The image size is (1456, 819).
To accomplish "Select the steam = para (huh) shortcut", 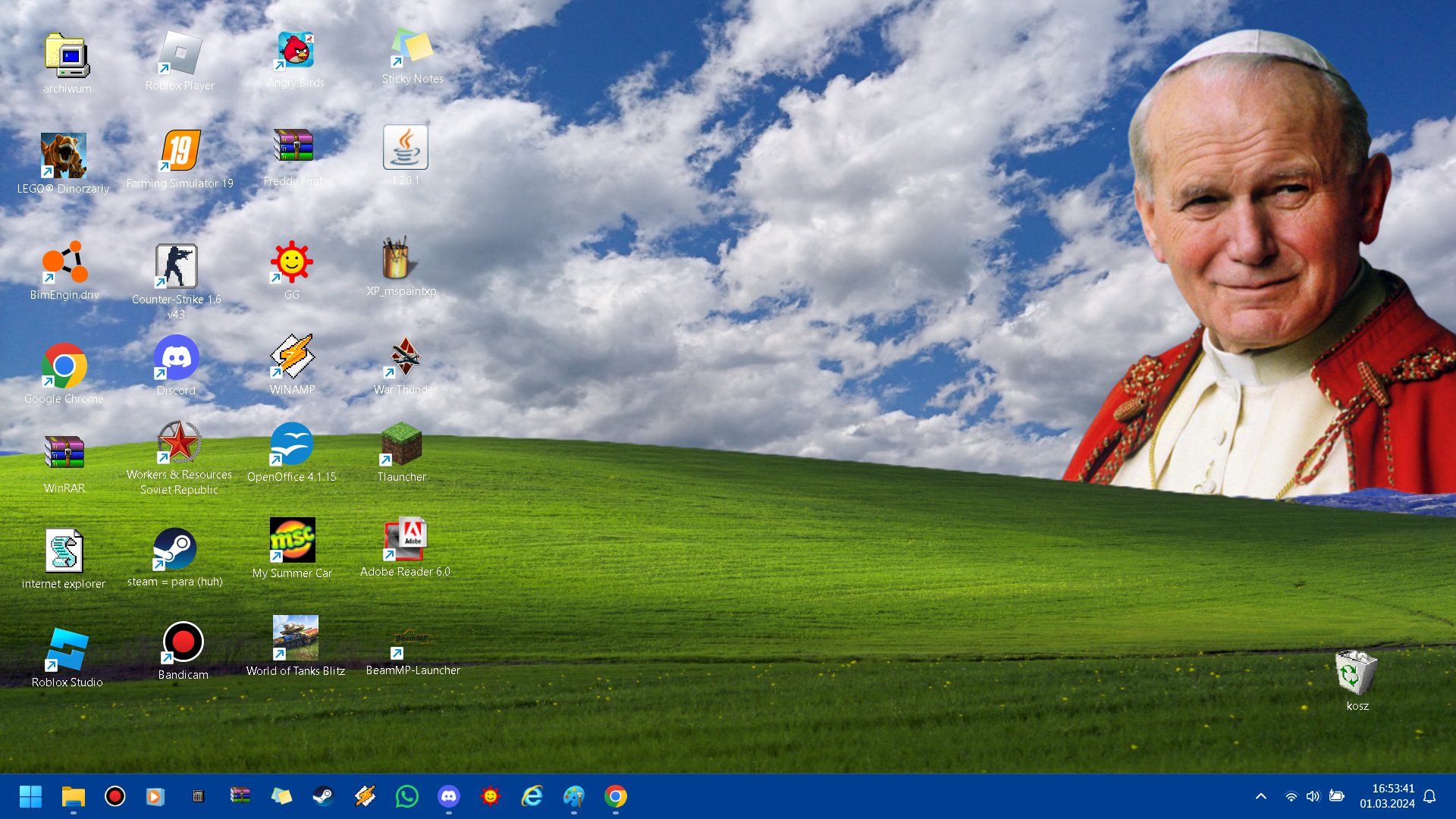I will (x=174, y=549).
